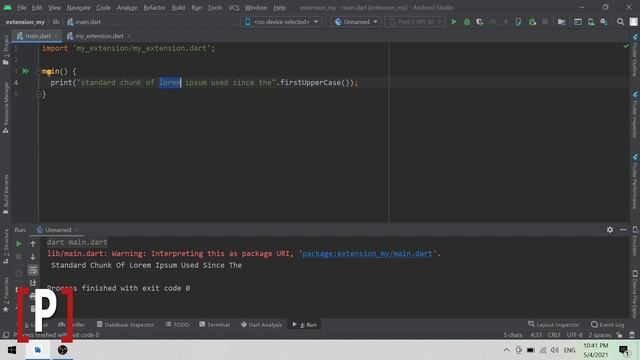640x360 pixels.
Task: Open the device selector dropdown
Action: point(282,22)
